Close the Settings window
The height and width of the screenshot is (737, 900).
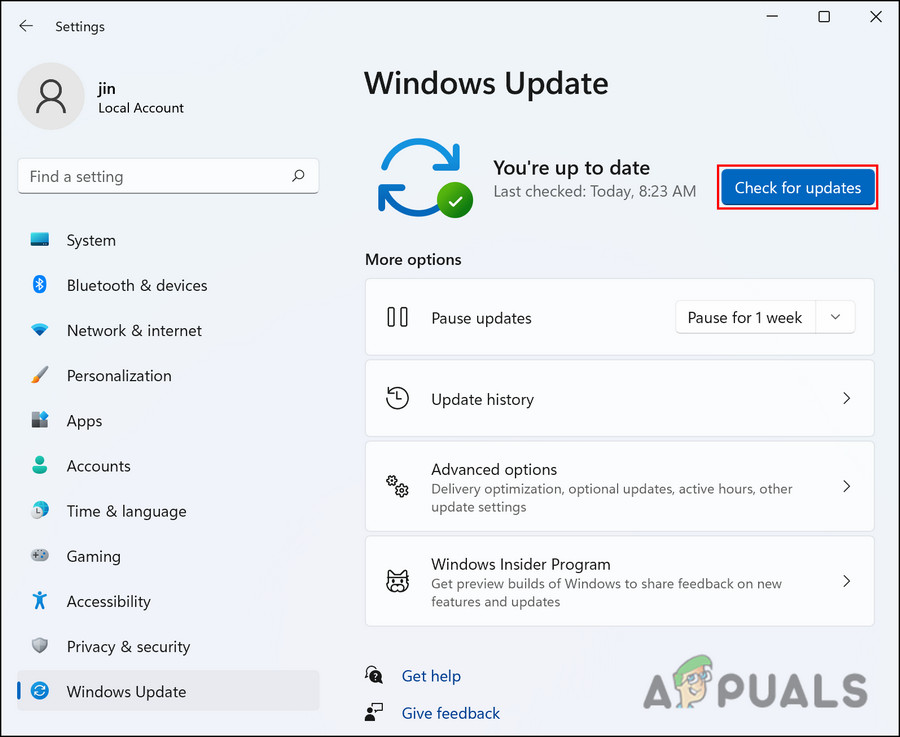[876, 17]
